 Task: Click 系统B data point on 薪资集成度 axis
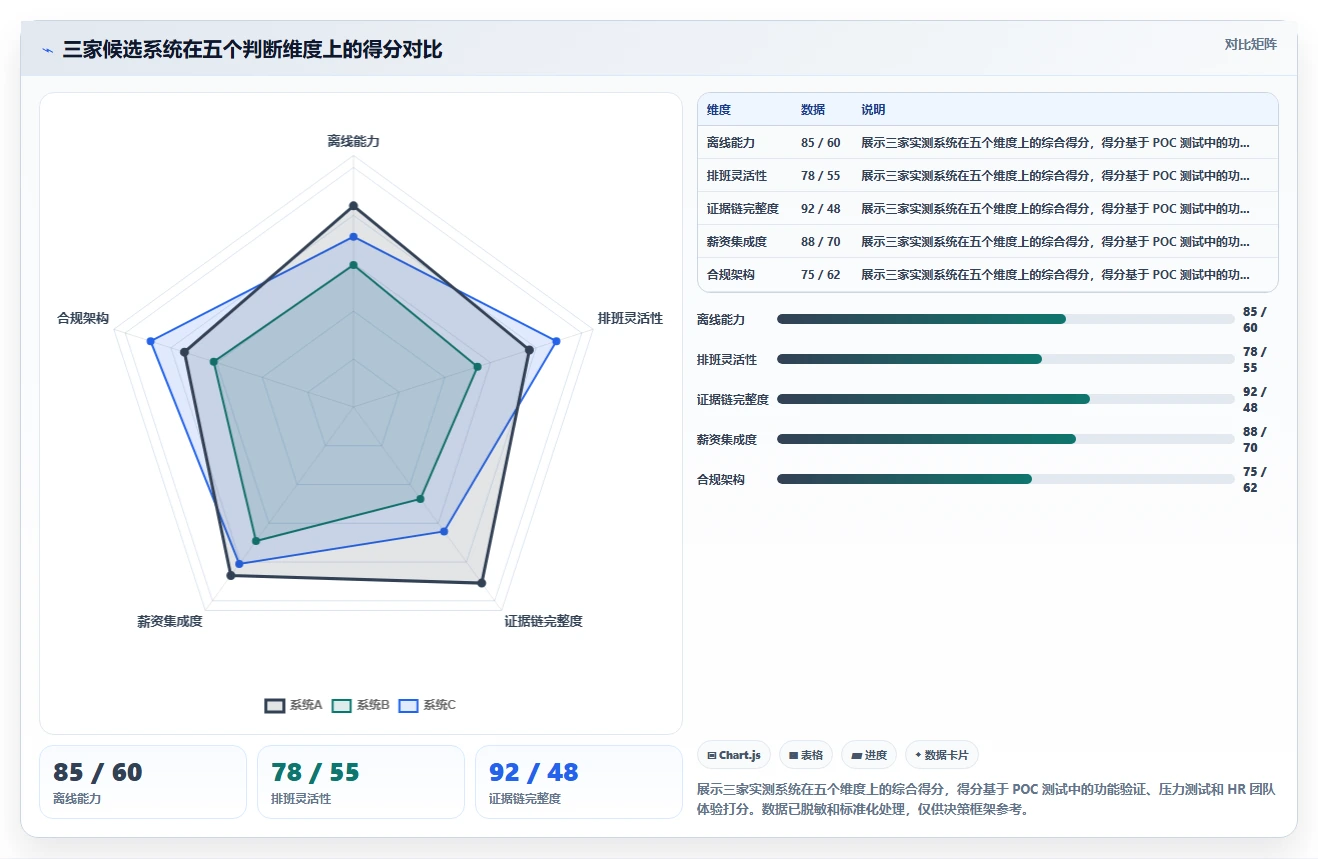(255, 541)
